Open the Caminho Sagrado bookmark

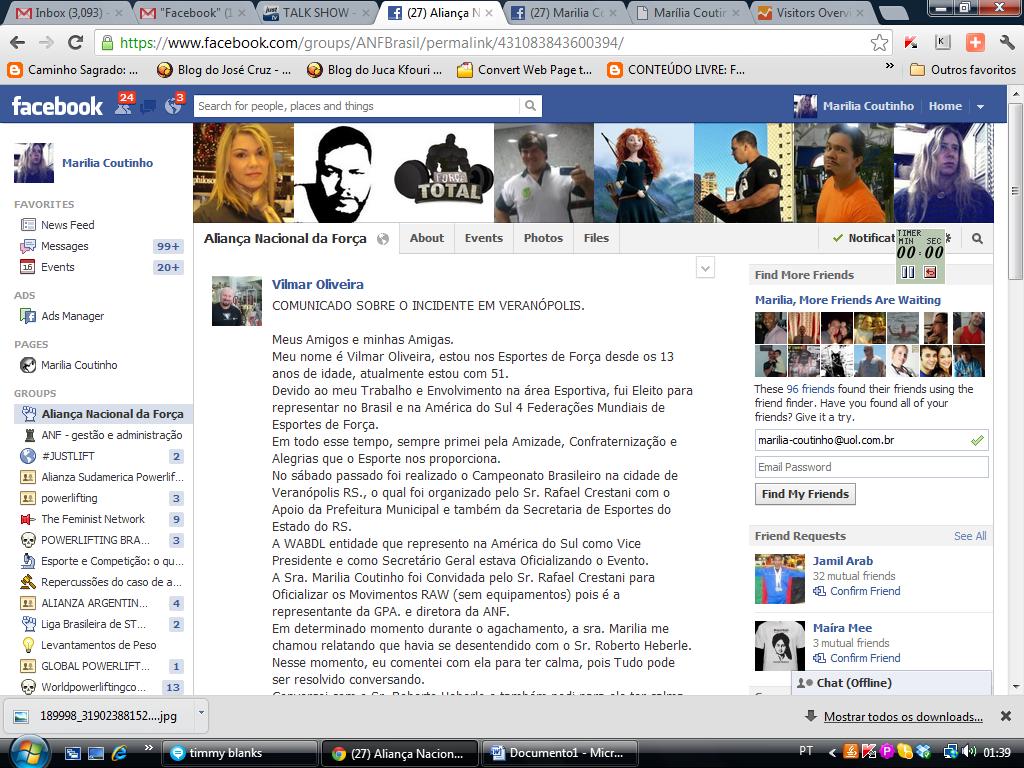pos(73,70)
